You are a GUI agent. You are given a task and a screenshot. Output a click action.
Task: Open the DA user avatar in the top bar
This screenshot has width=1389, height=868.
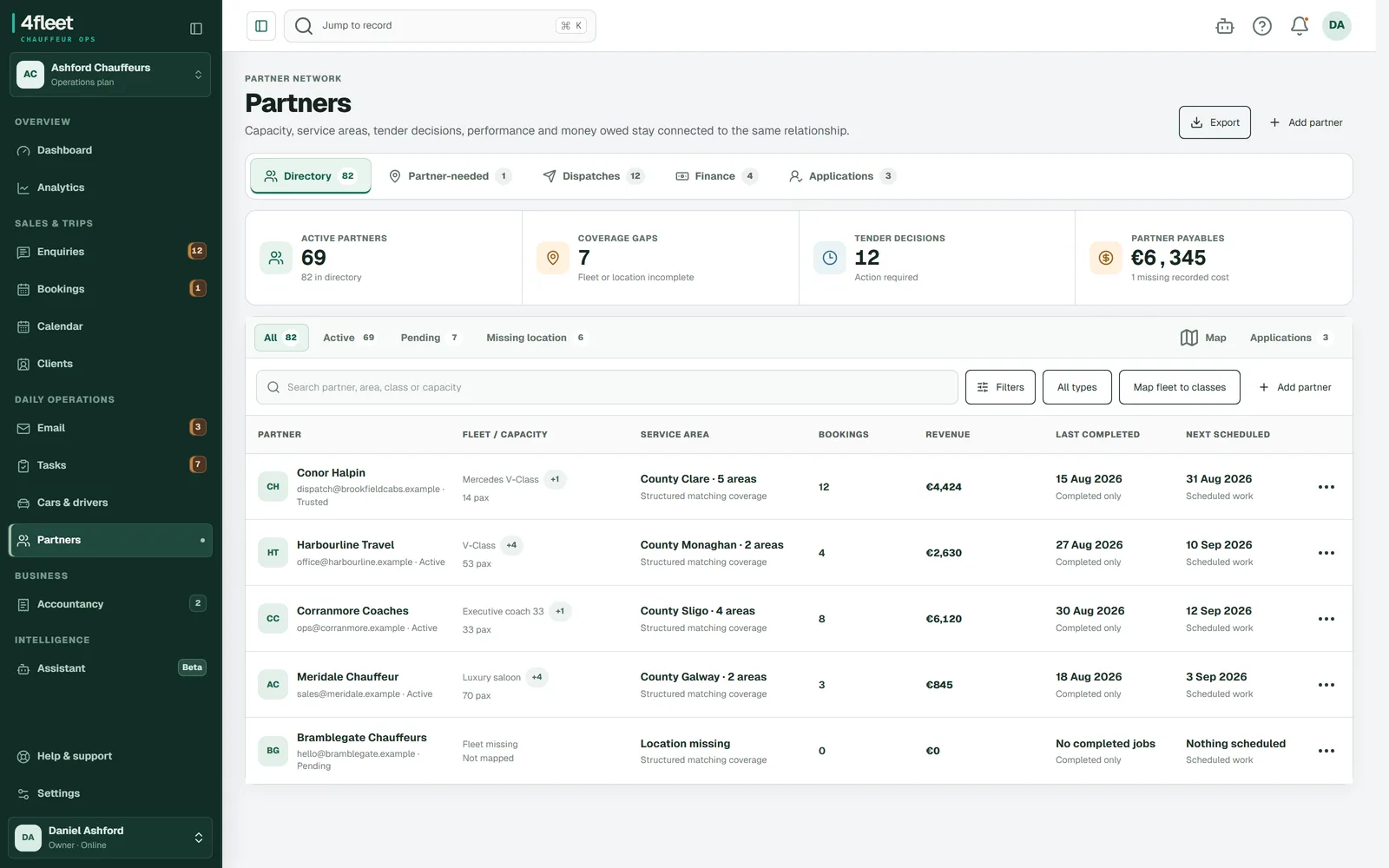coord(1337,25)
